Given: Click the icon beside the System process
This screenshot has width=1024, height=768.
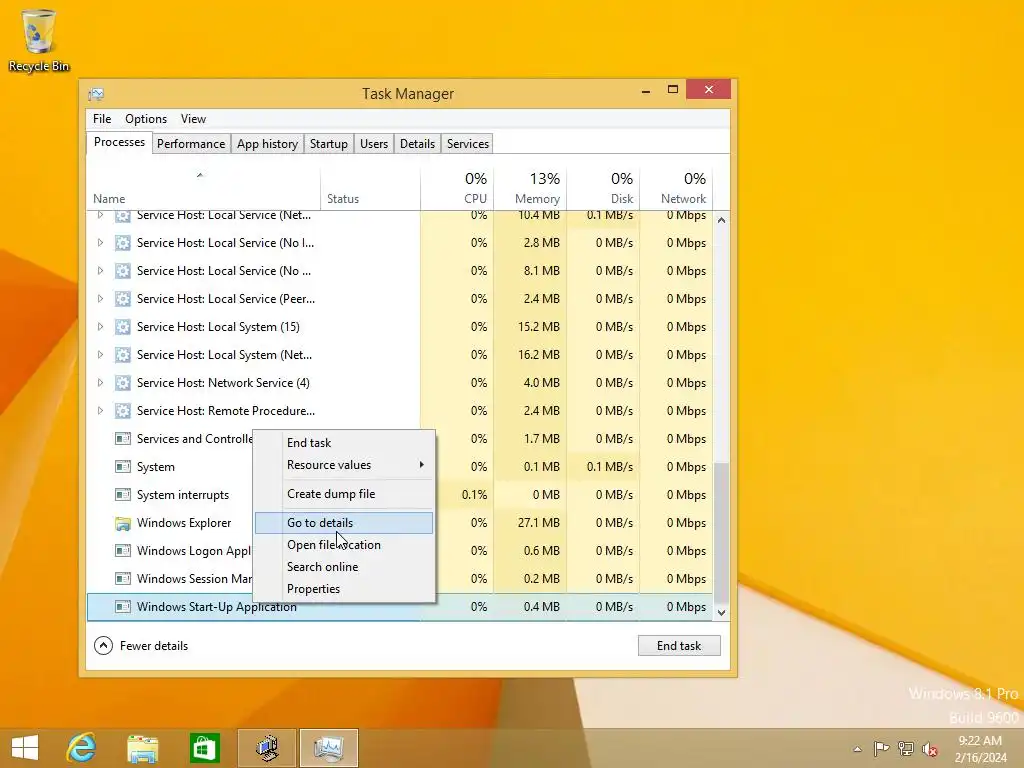Looking at the screenshot, I should point(123,467).
